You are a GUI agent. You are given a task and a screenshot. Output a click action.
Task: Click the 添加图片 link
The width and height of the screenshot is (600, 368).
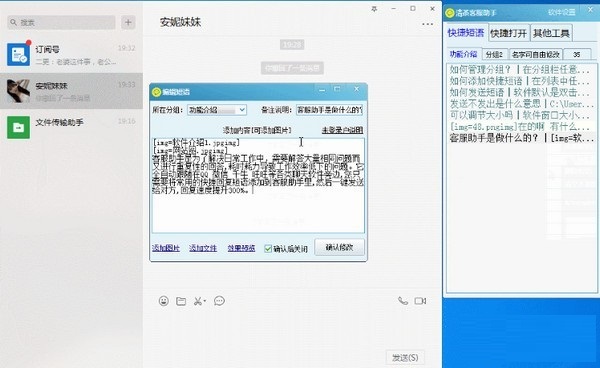point(166,248)
